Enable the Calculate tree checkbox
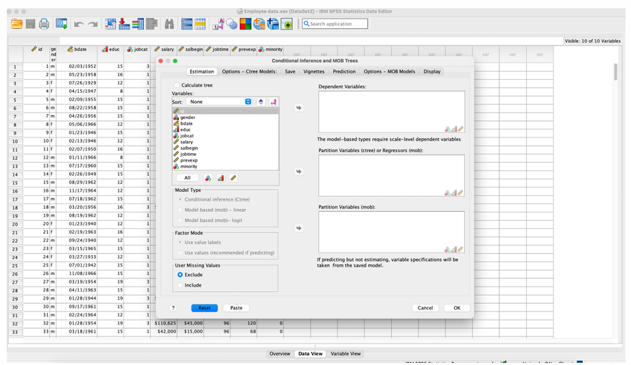Viewport: 631px width, 365px height. [177, 85]
